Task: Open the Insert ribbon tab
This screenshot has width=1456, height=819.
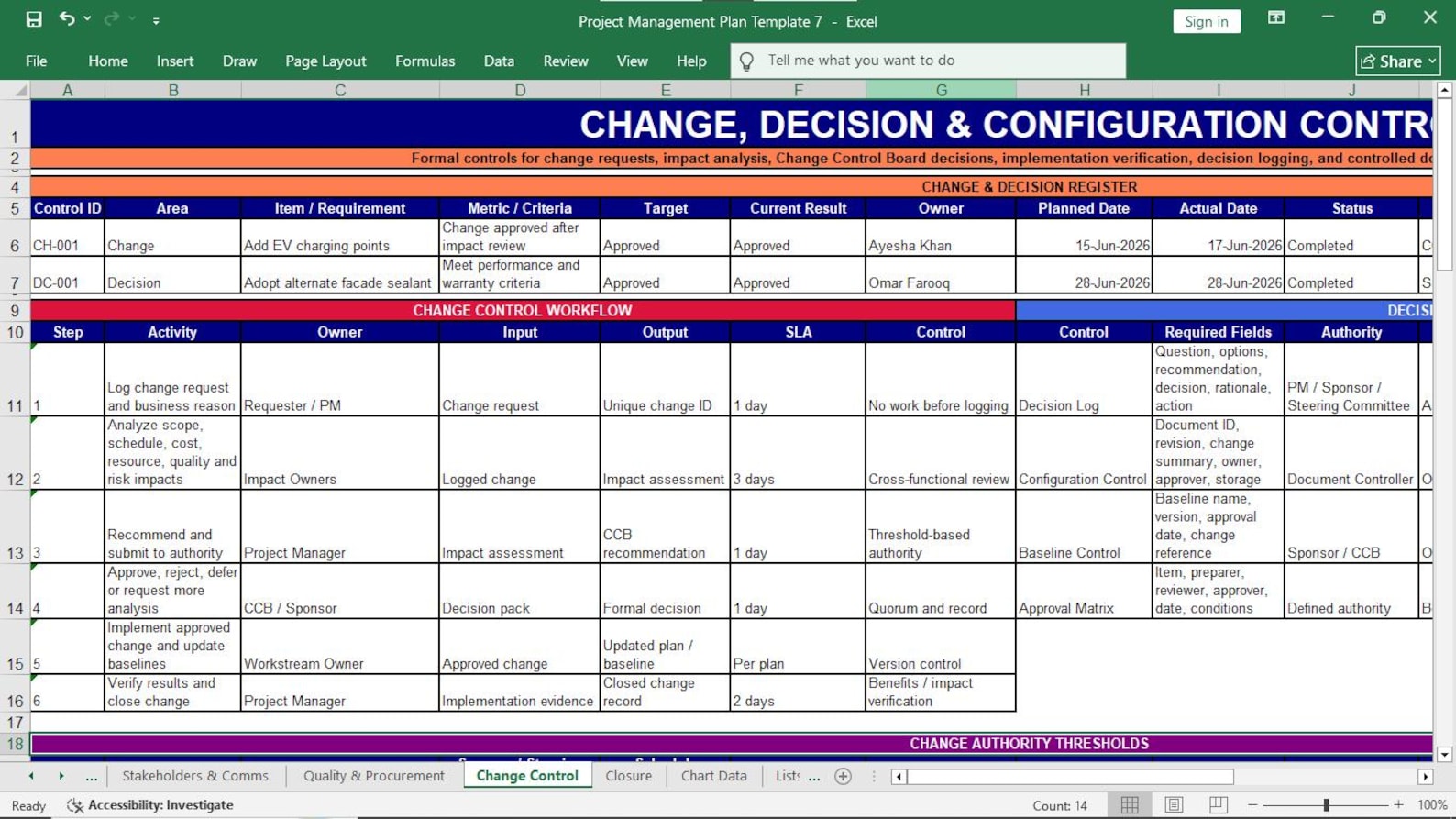Action: click(x=175, y=61)
